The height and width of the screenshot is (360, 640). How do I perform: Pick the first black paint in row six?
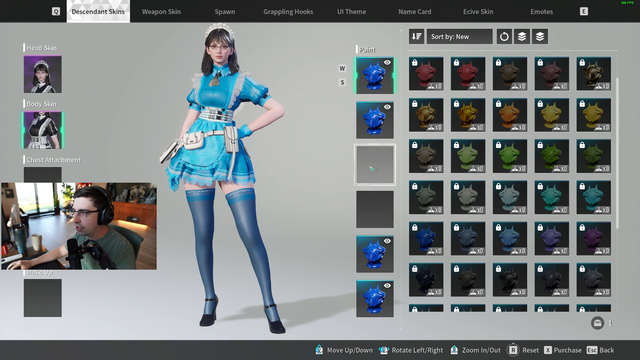pos(426,280)
